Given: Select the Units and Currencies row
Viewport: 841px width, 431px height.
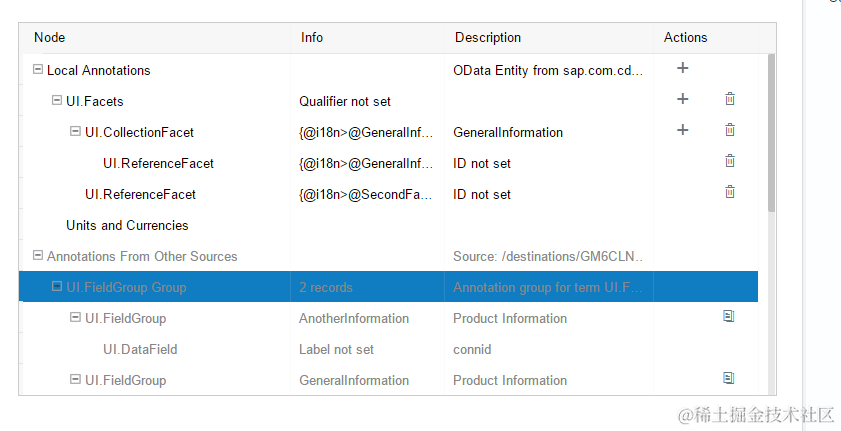Looking at the screenshot, I should tap(127, 225).
